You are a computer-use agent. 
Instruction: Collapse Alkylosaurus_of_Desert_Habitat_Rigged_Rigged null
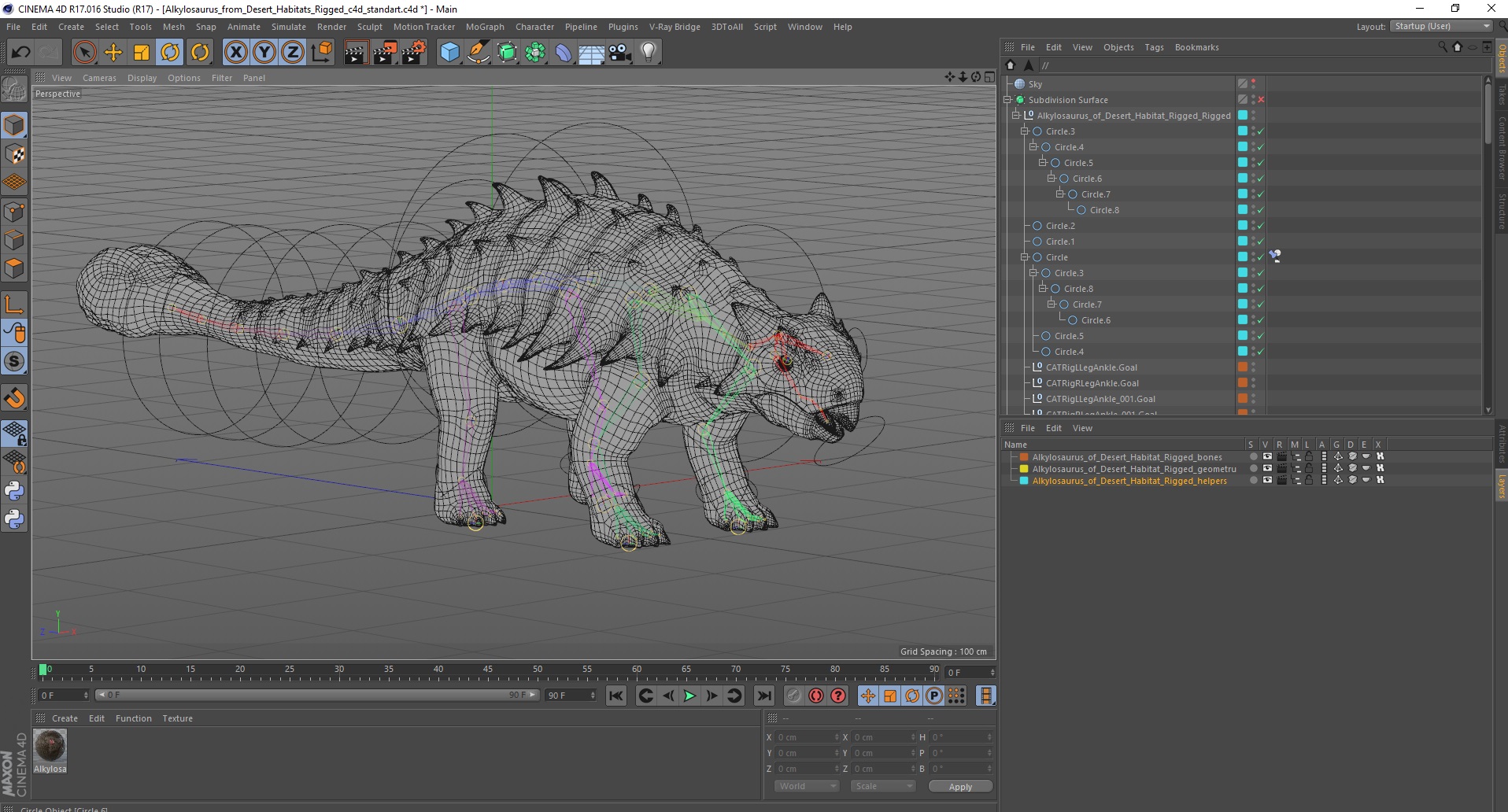tap(1016, 116)
